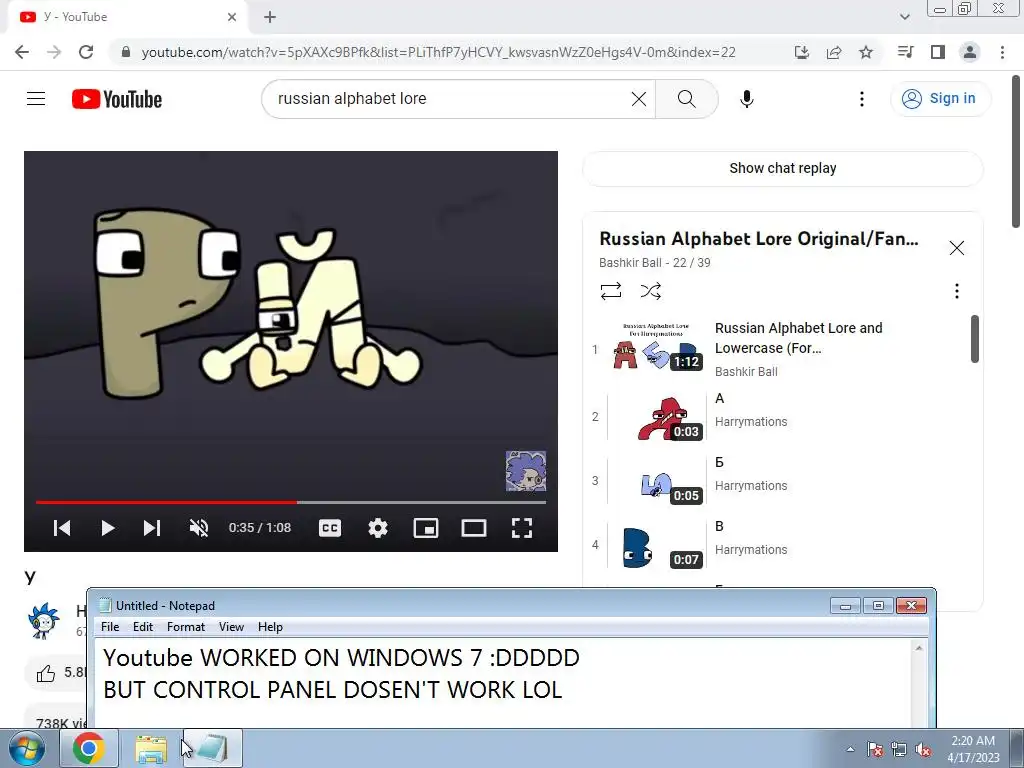Unmute the video player
This screenshot has width=1024, height=768.
click(x=199, y=528)
